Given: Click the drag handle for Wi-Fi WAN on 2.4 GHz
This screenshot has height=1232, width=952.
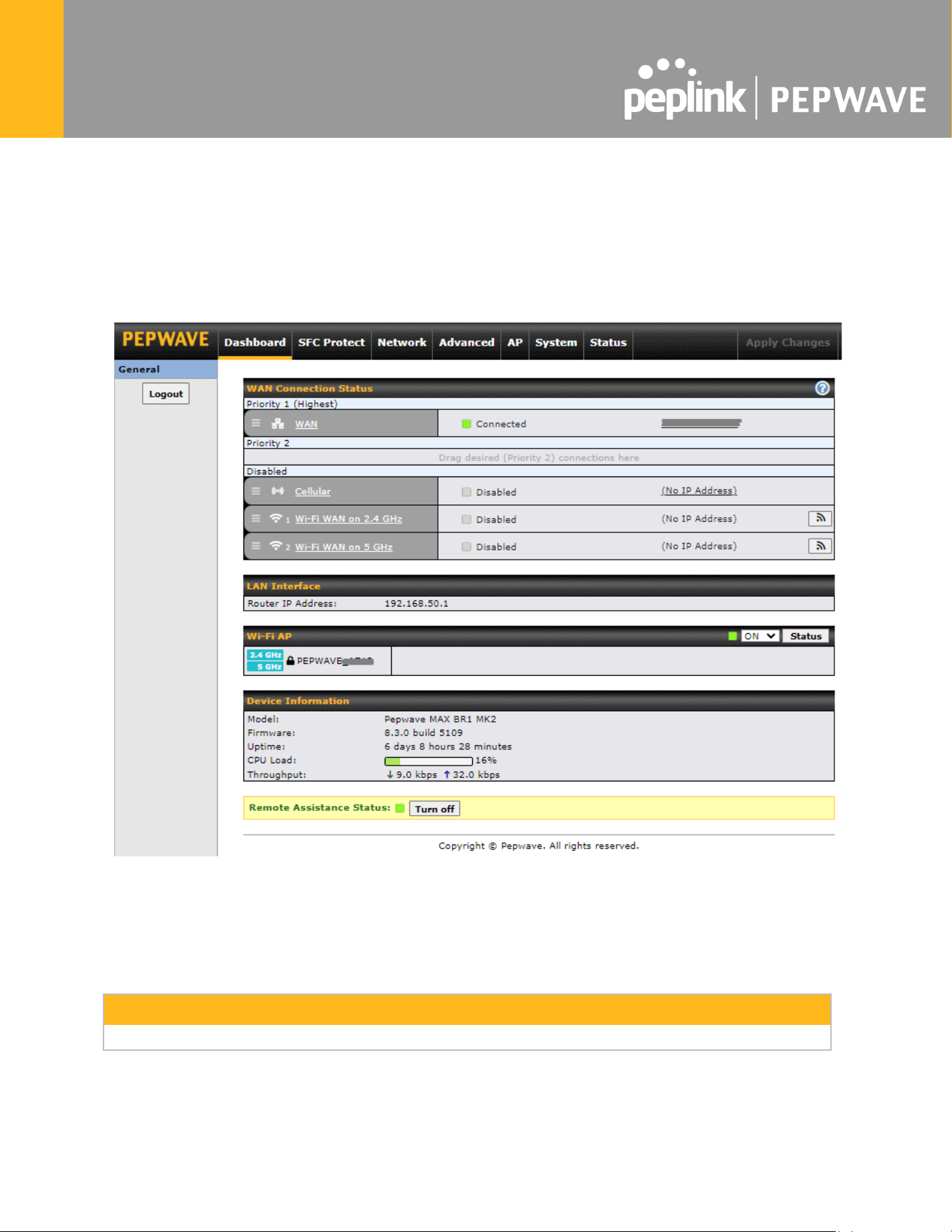Looking at the screenshot, I should click(x=256, y=518).
